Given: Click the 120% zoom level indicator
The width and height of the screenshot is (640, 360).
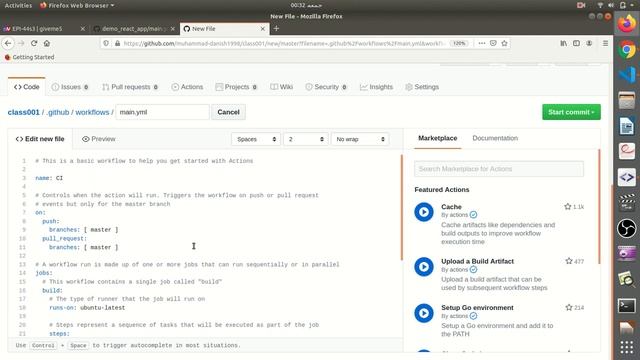Looking at the screenshot, I should pos(459,43).
